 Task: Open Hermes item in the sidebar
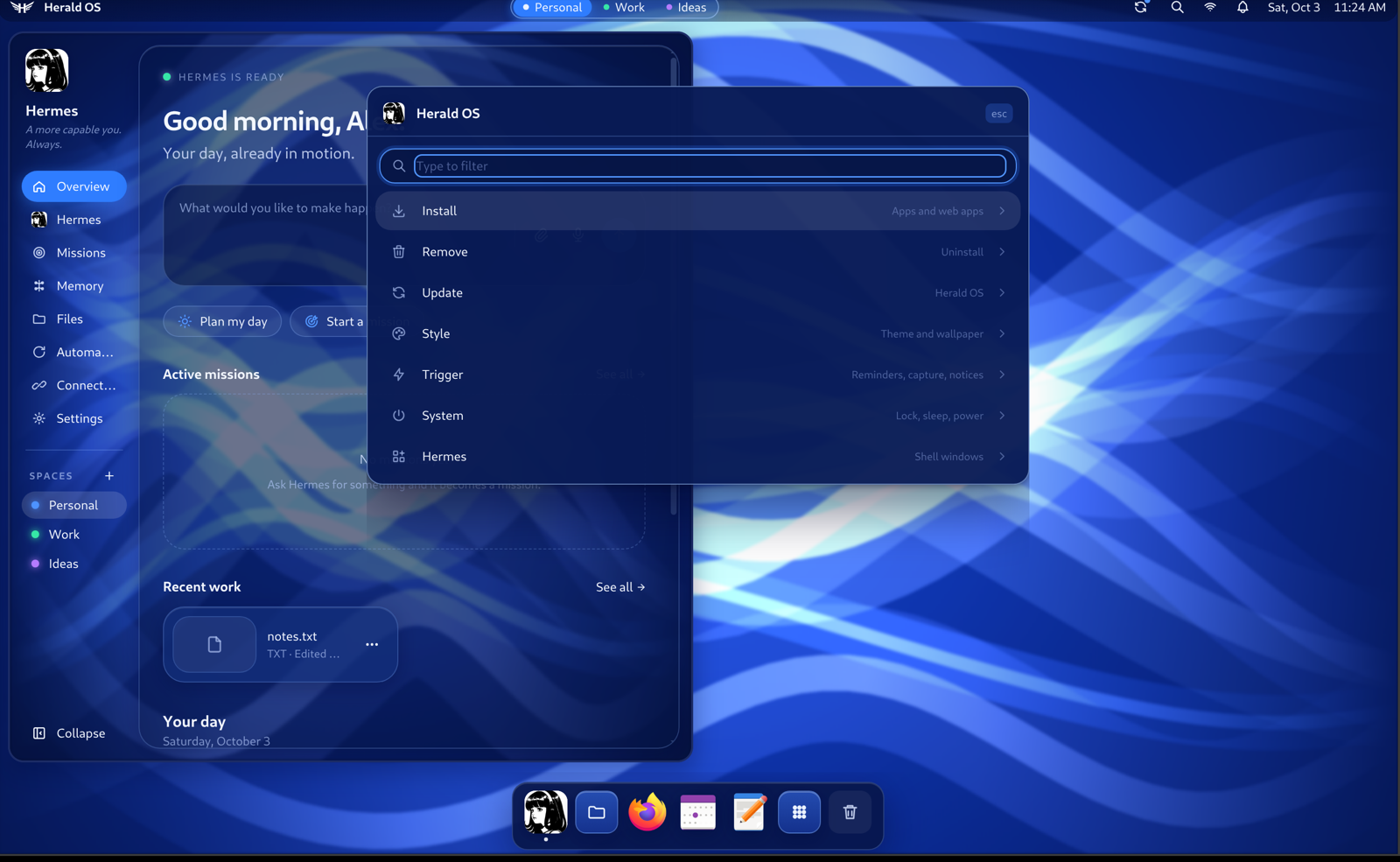74,220
